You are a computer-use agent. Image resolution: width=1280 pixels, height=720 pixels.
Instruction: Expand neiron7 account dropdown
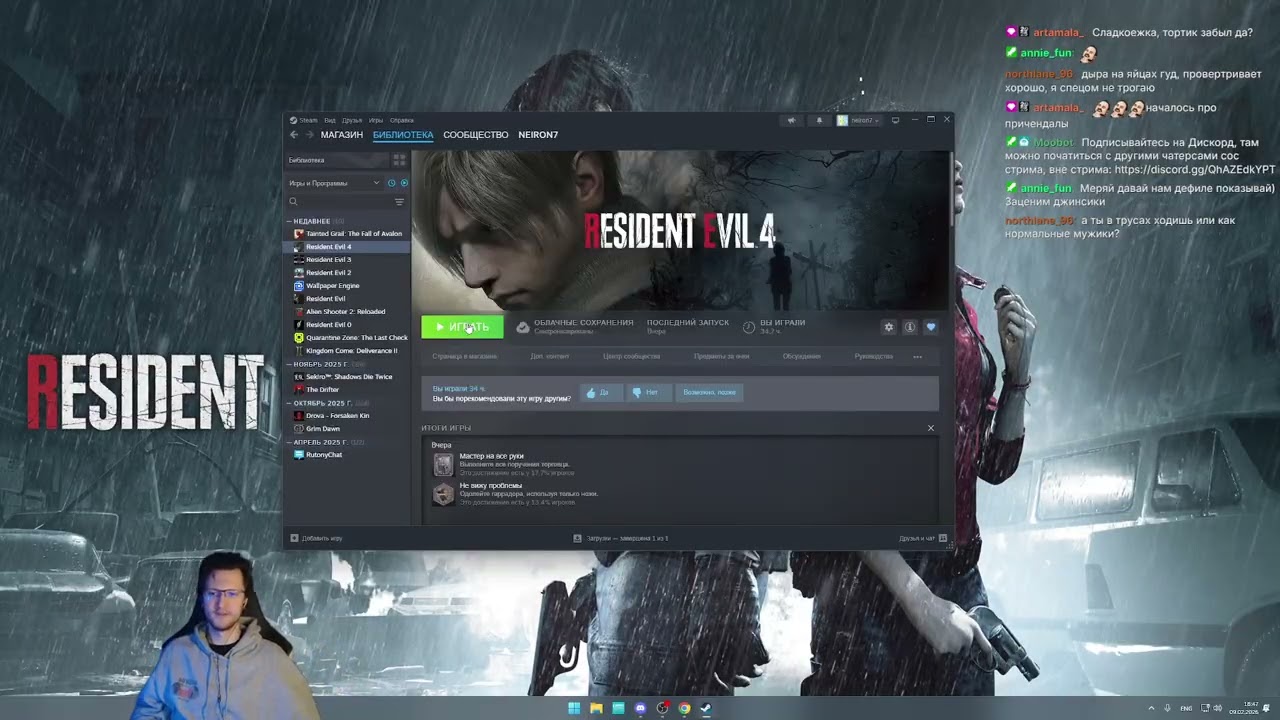(859, 120)
